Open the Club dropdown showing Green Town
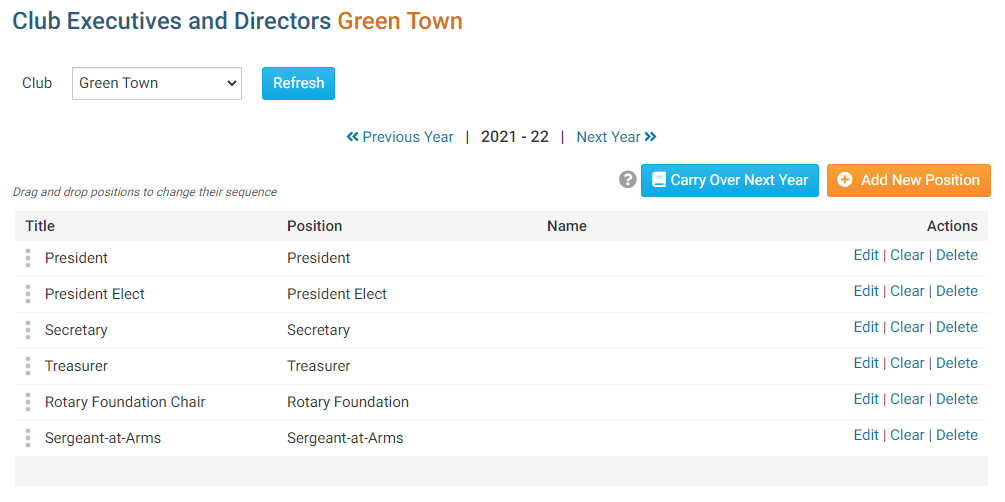Image resolution: width=1005 pixels, height=502 pixels. pyautogui.click(x=157, y=83)
